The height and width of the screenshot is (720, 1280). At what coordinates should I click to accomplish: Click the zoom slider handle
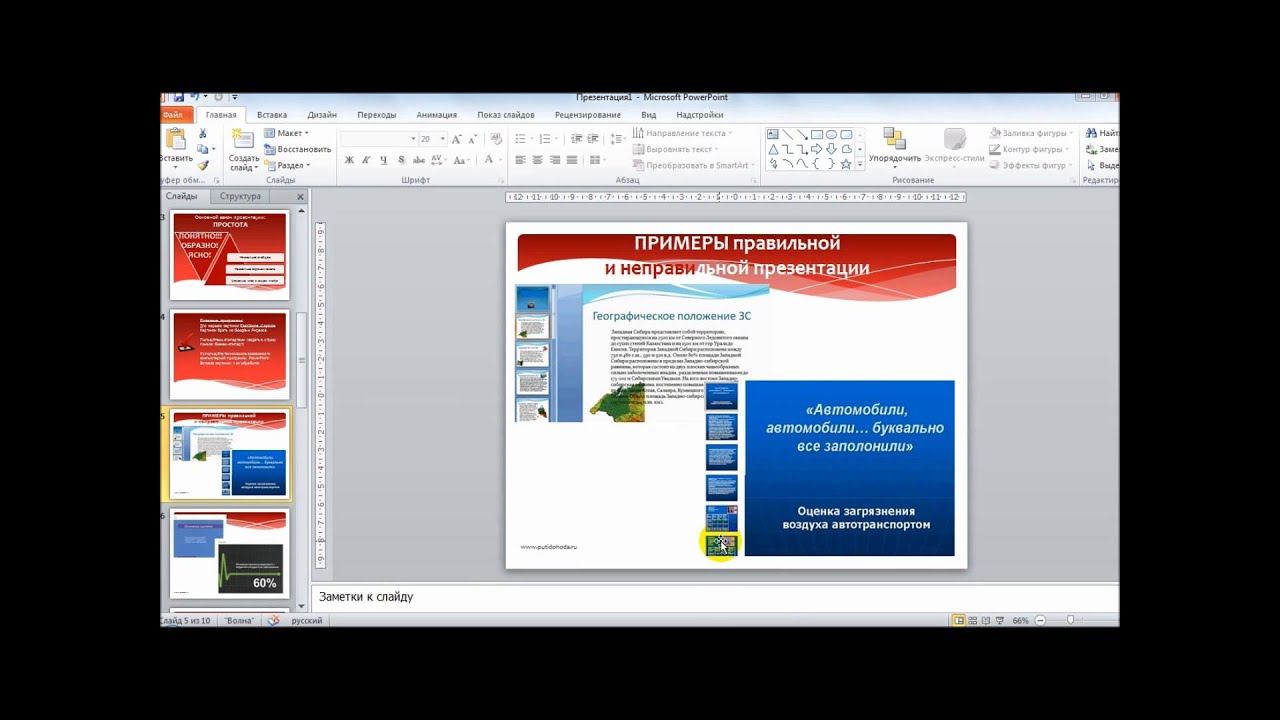point(1070,620)
